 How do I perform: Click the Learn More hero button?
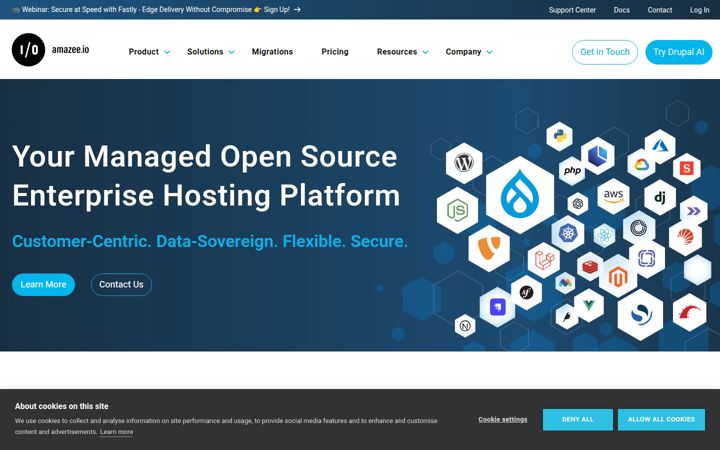pyautogui.click(x=43, y=285)
